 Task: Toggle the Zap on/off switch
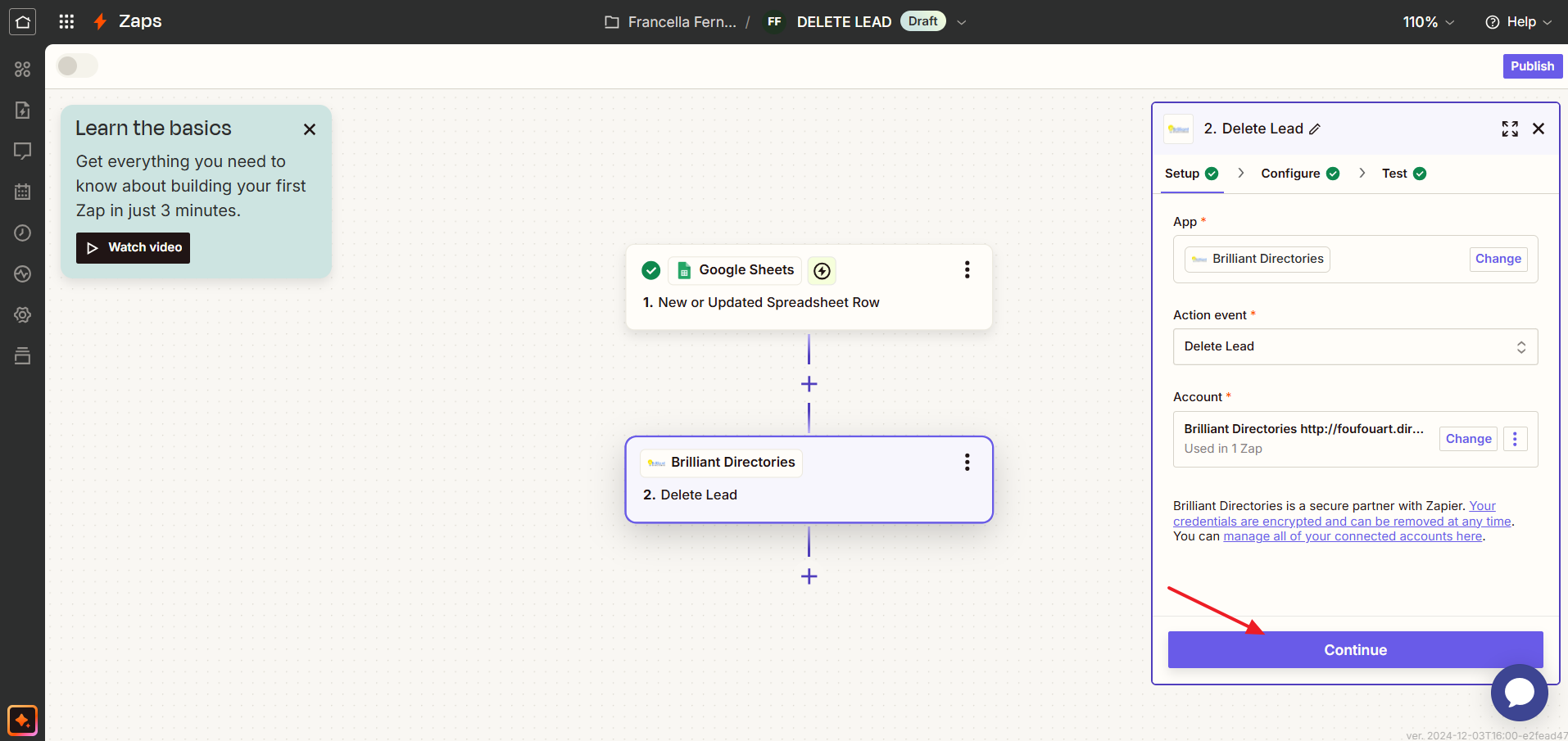(x=77, y=66)
